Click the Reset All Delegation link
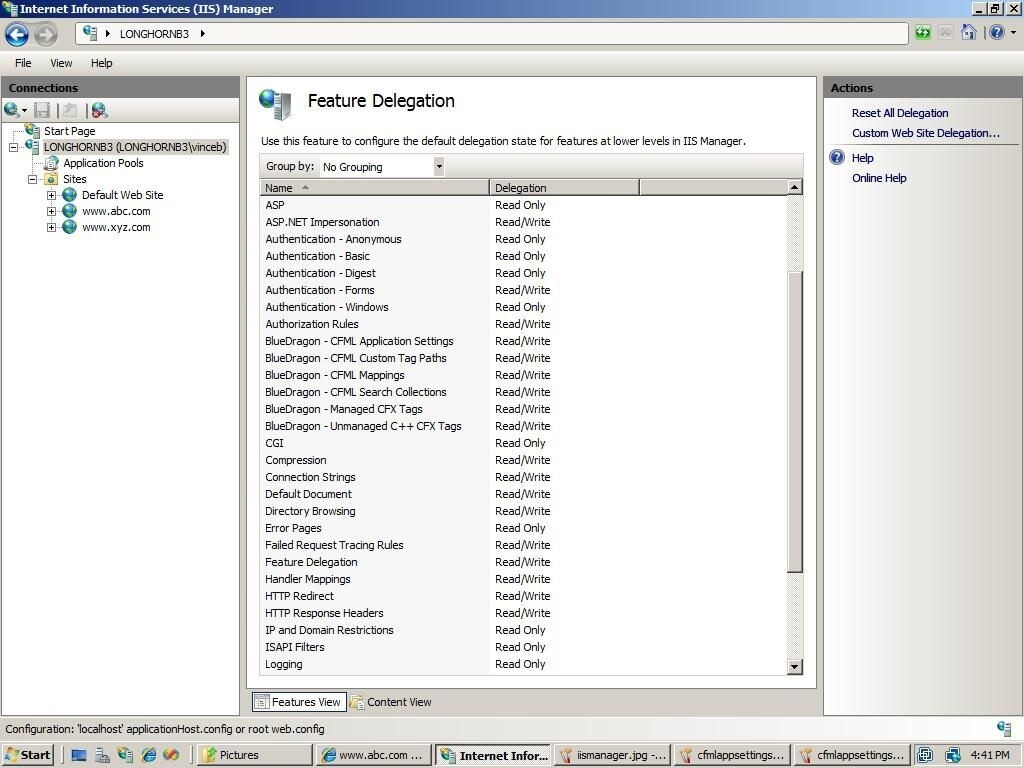Viewport: 1024px width, 768px height. tap(899, 113)
